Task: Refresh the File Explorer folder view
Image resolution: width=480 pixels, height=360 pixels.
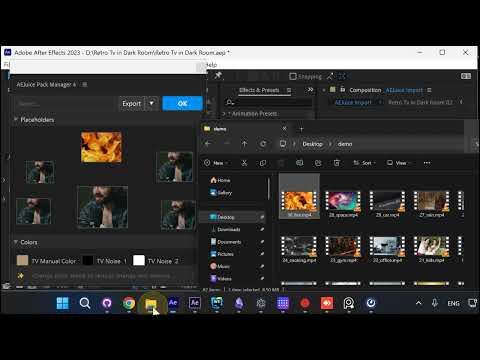Action: (x=263, y=144)
